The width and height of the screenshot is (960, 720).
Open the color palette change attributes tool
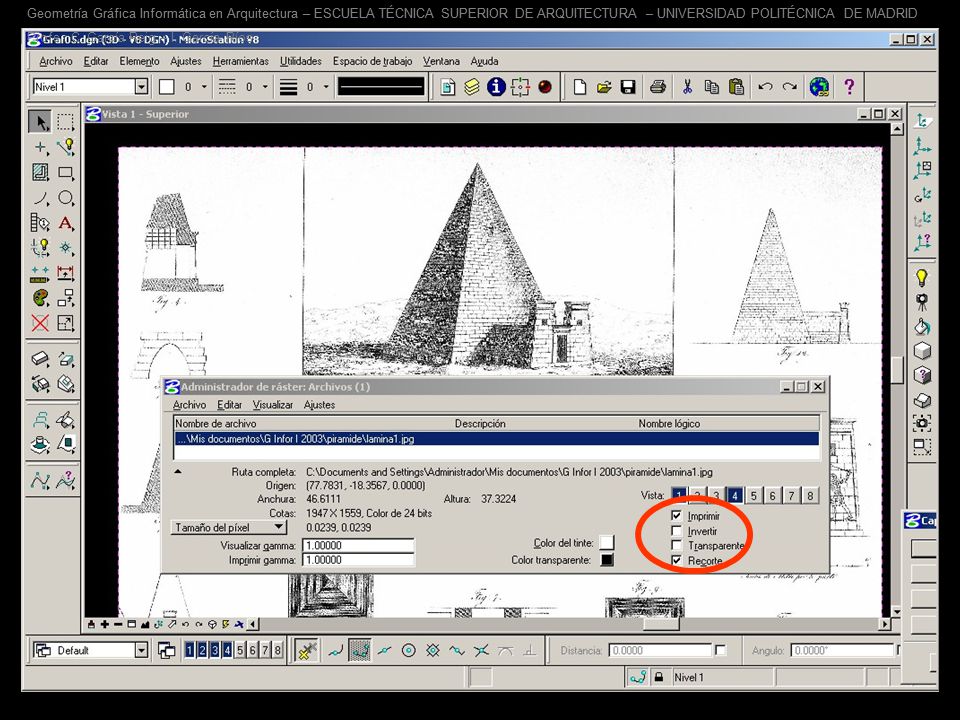pyautogui.click(x=40, y=298)
